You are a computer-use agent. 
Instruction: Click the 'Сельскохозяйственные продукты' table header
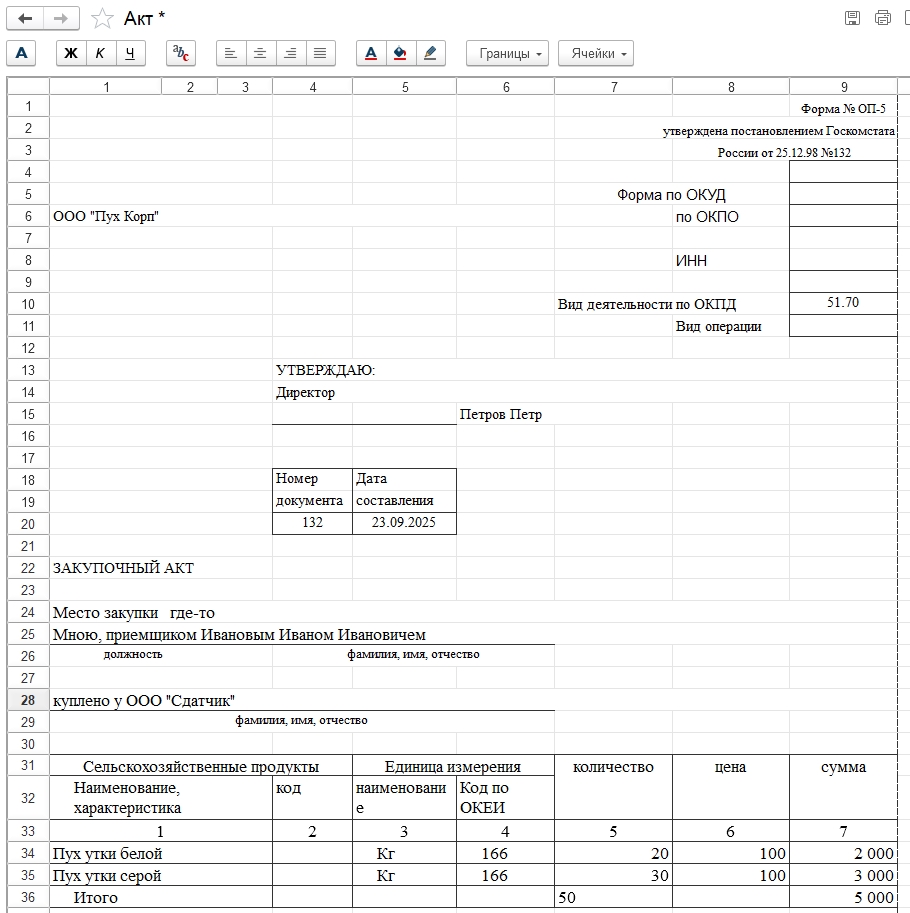201,766
